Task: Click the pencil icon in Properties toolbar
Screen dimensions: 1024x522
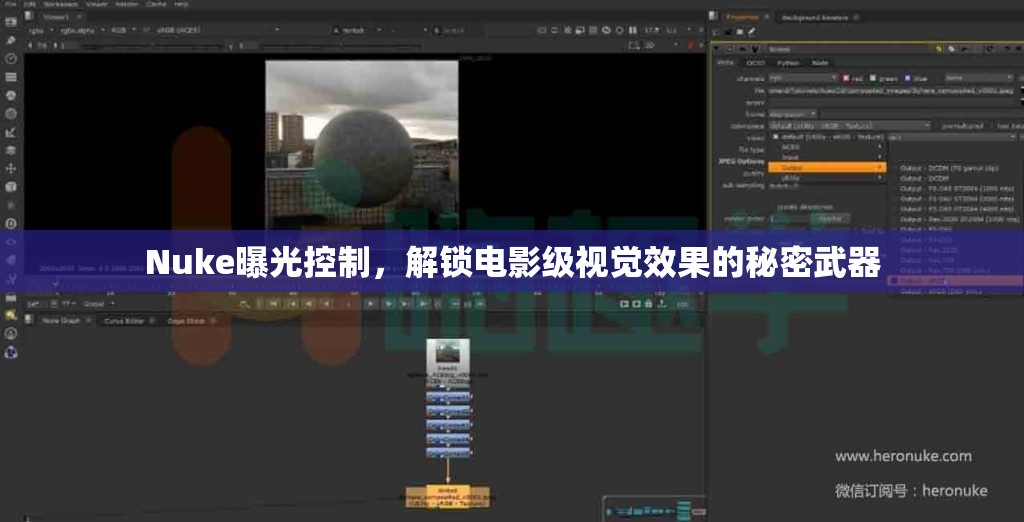Action: tap(752, 31)
